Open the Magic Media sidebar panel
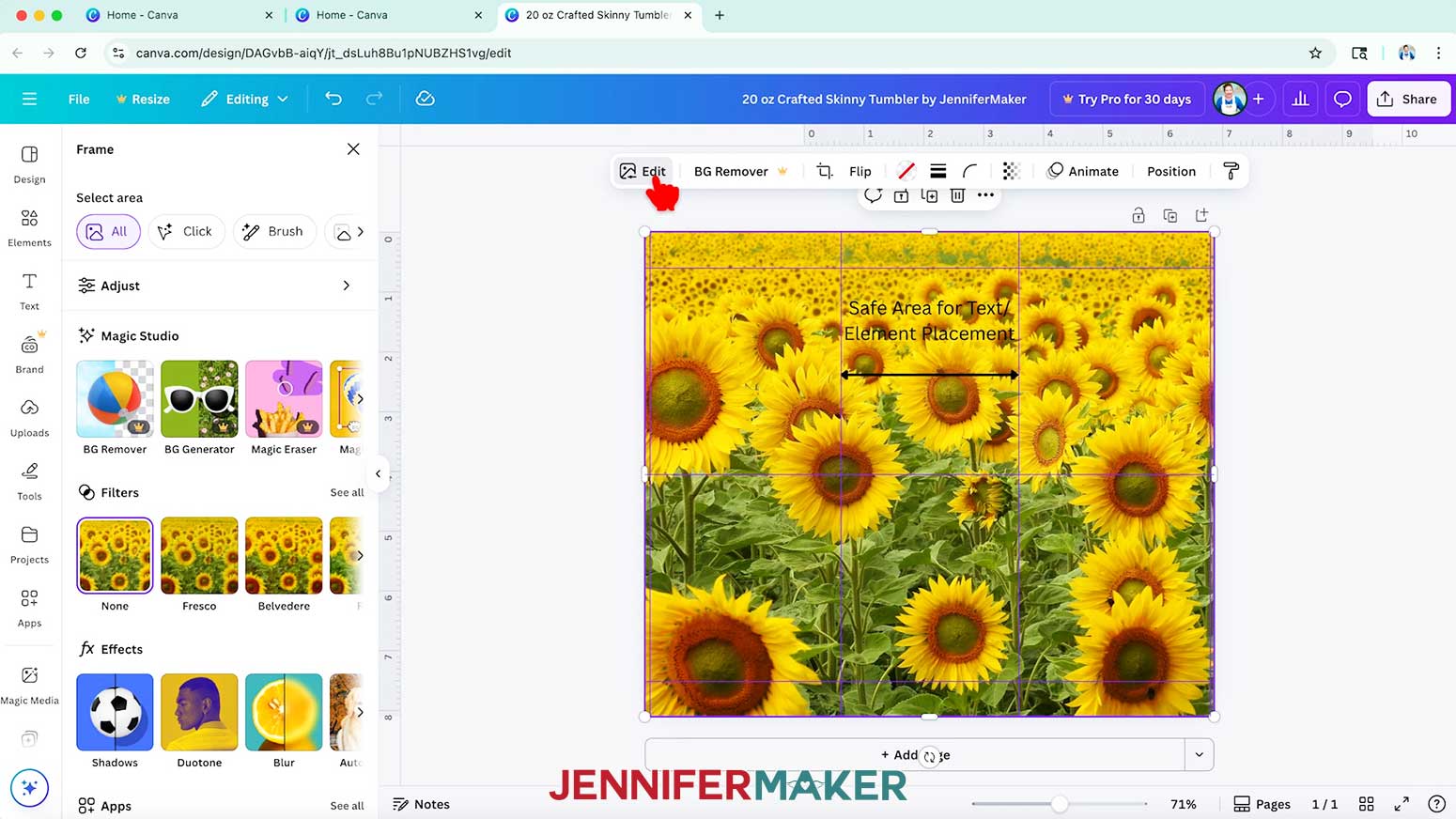Viewport: 1456px width, 819px height. (29, 686)
